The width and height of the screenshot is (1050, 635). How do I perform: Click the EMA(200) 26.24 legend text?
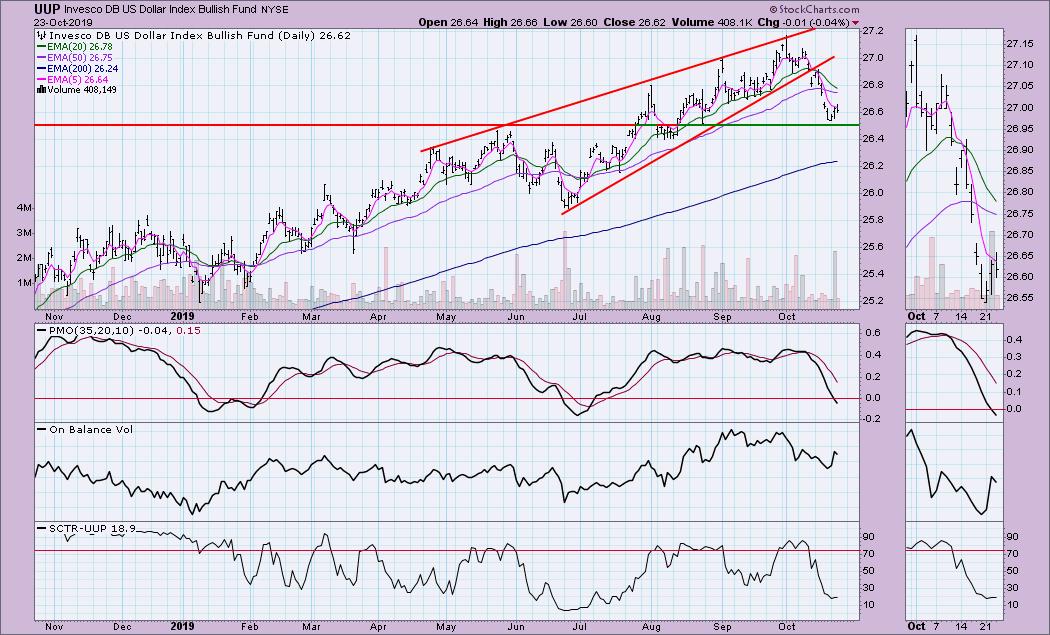[82, 68]
